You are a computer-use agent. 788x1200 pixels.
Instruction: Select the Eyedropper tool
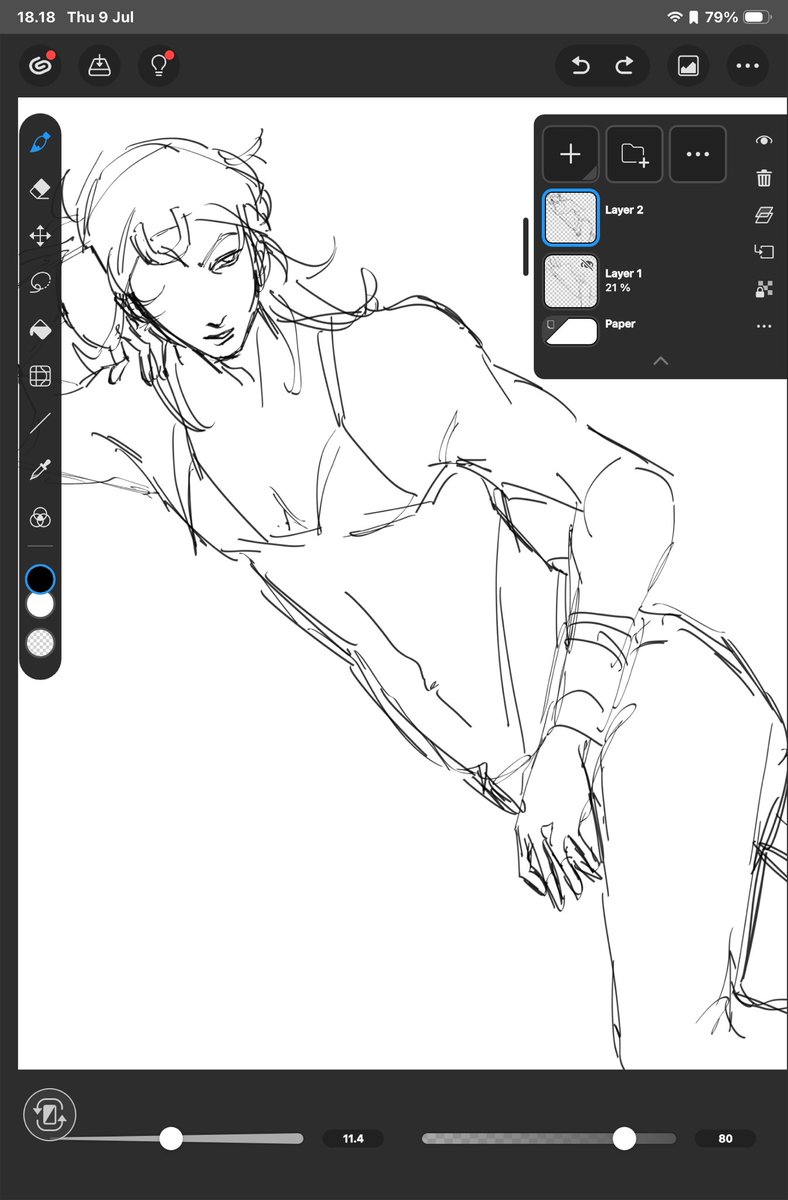40,469
